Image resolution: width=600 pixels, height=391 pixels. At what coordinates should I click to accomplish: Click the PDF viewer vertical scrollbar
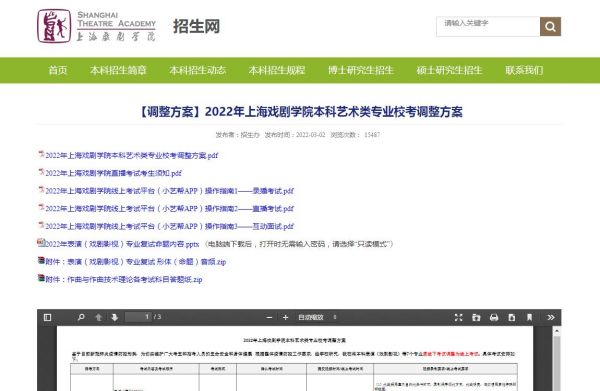(557, 359)
